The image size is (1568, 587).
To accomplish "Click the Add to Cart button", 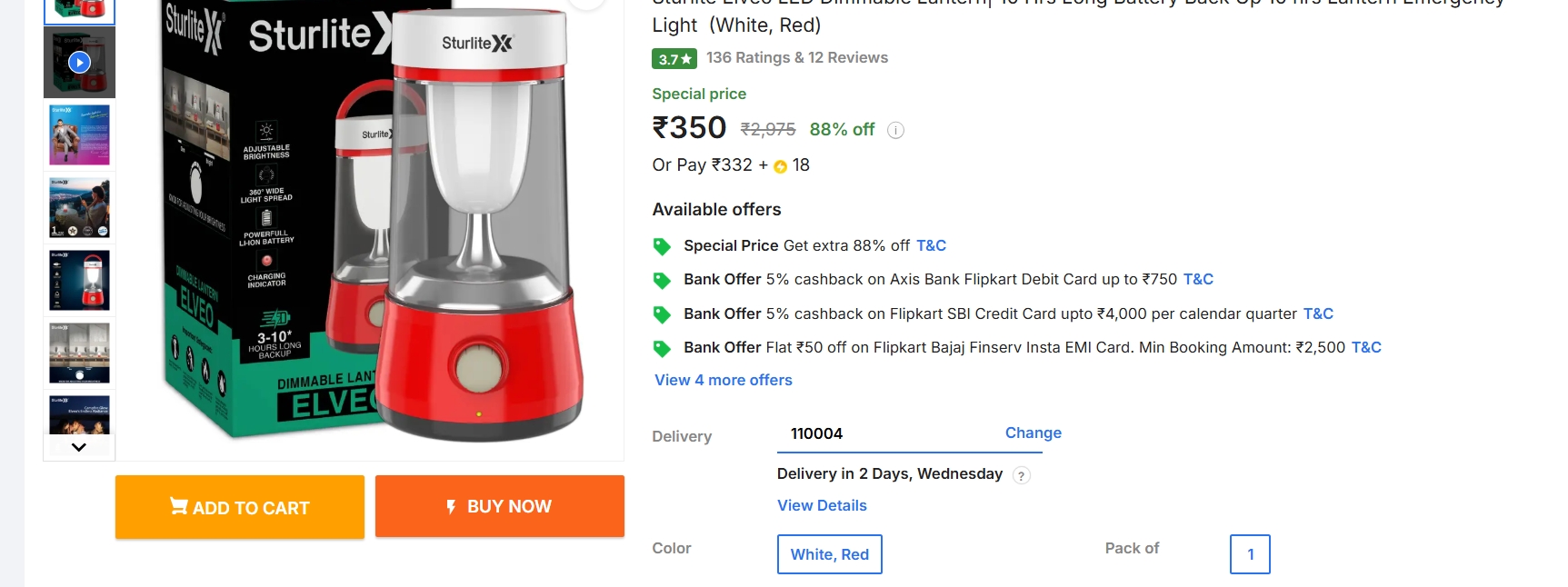I will [239, 506].
